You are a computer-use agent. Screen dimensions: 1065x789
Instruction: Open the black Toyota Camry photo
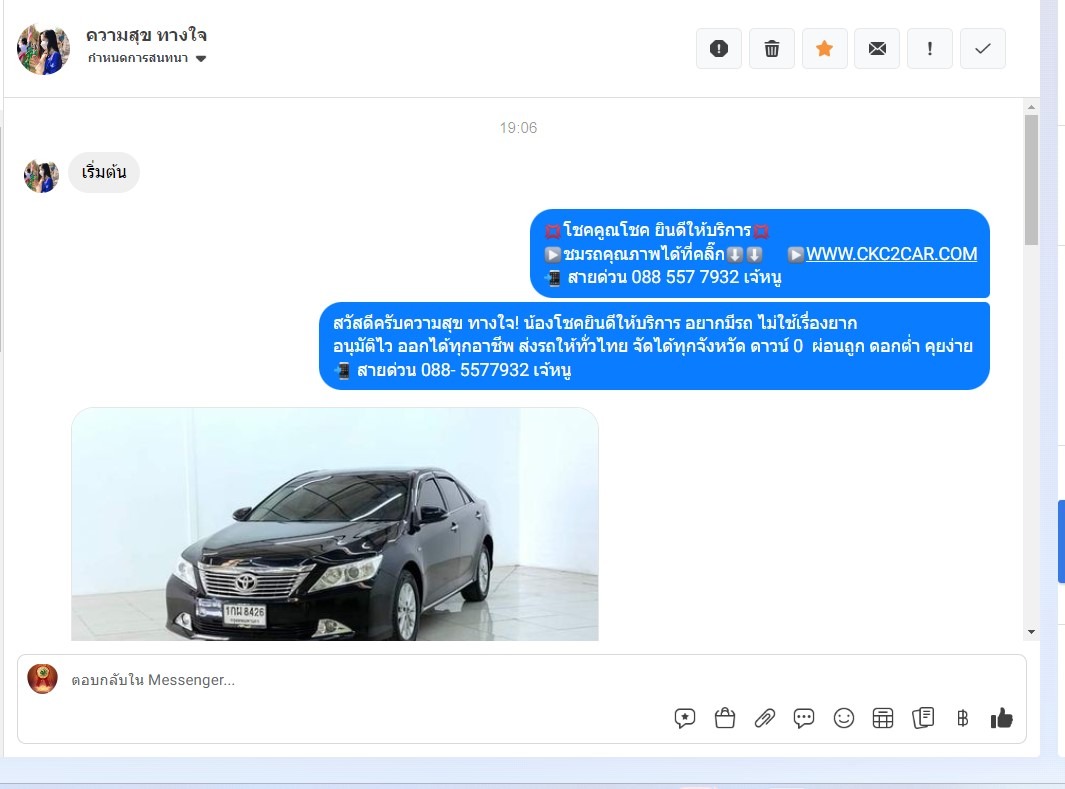click(335, 524)
